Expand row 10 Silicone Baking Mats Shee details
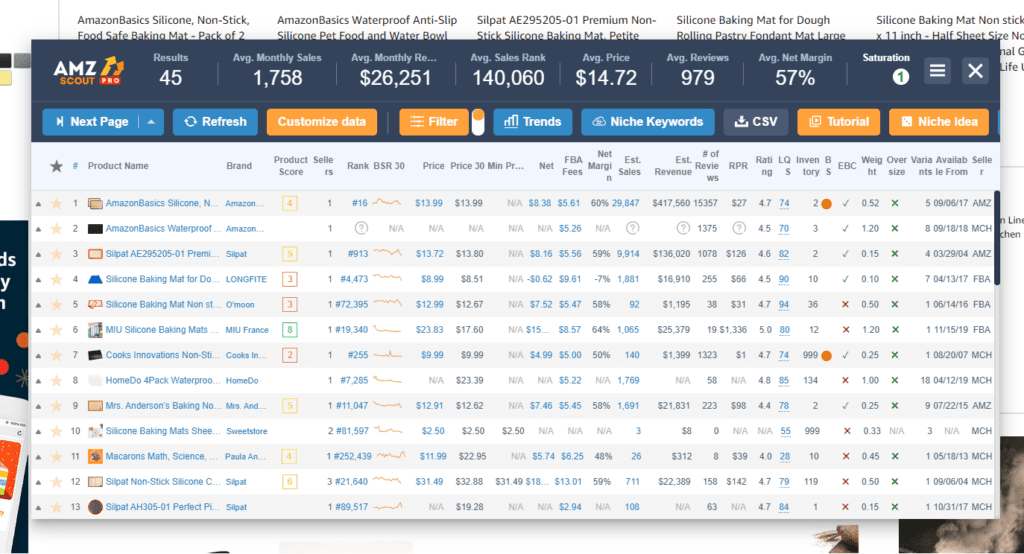Screen dimensions: 1024x554 click(x=38, y=432)
